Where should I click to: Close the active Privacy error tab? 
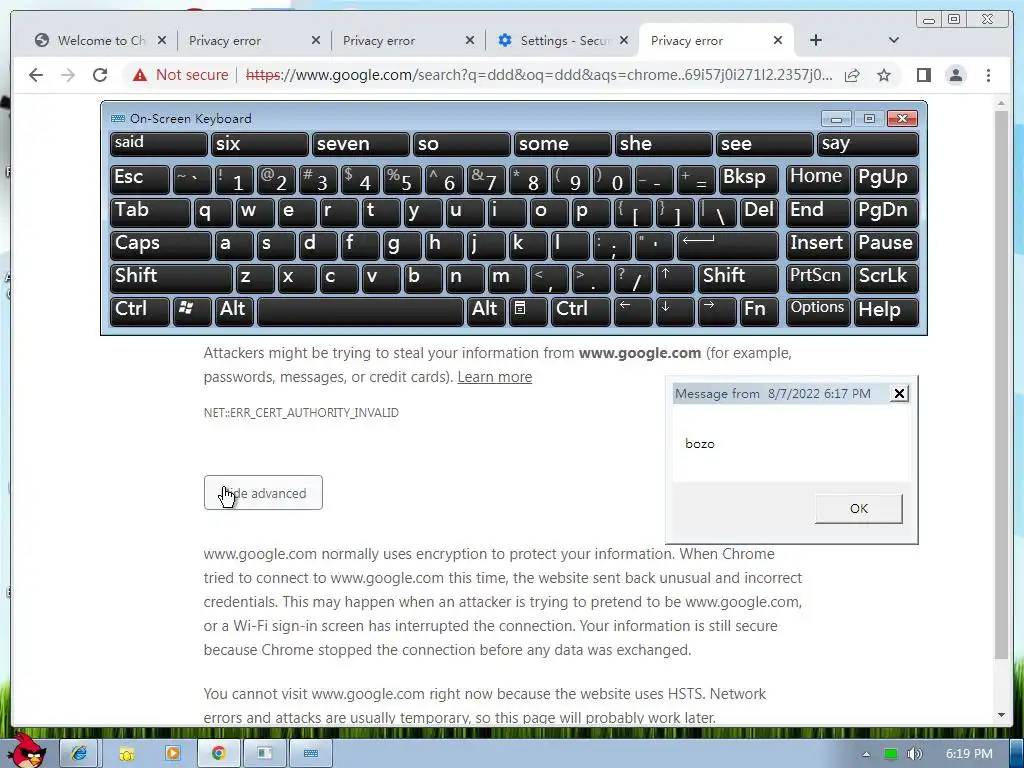point(777,40)
